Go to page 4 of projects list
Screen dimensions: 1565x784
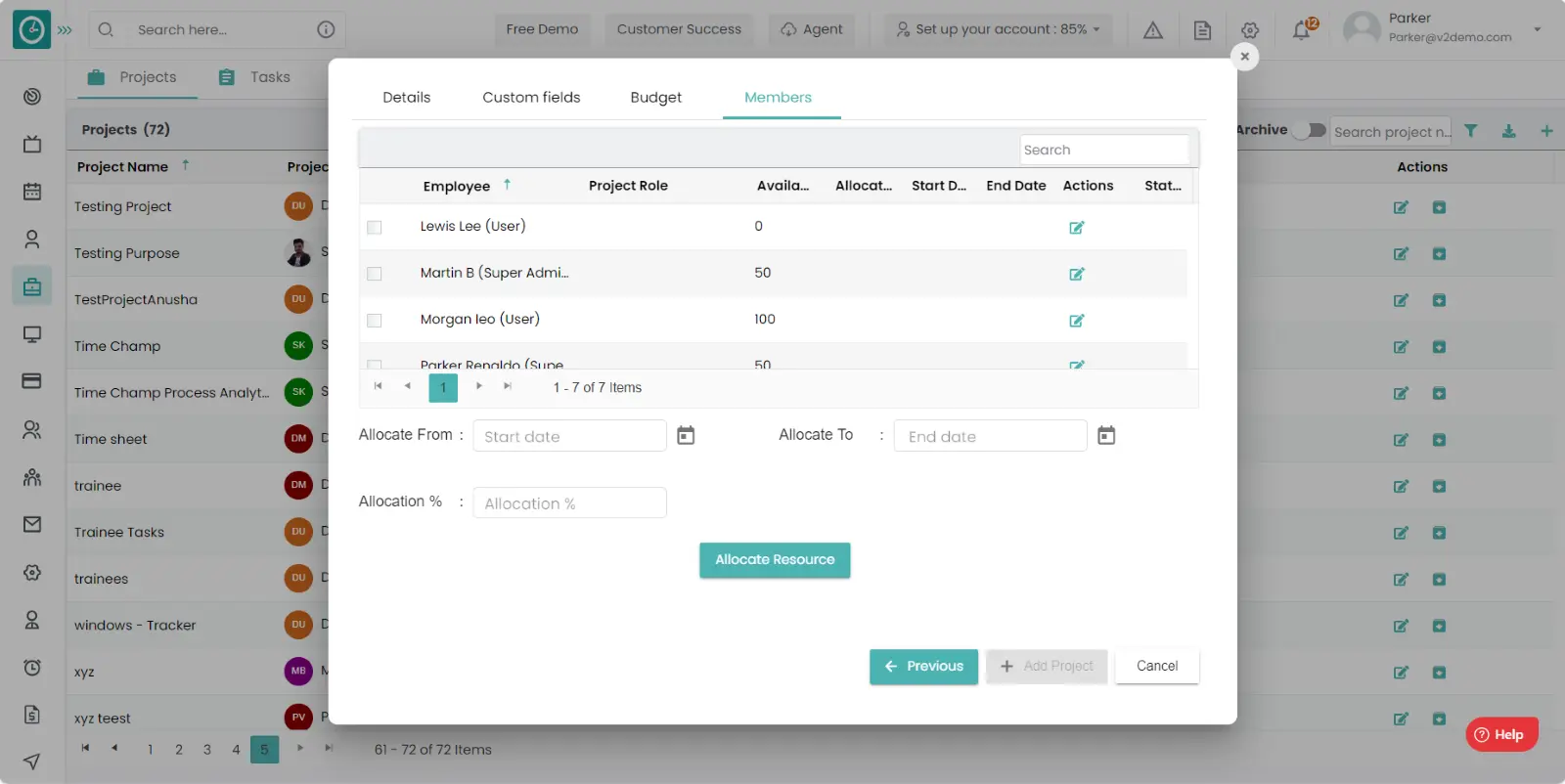tap(236, 750)
